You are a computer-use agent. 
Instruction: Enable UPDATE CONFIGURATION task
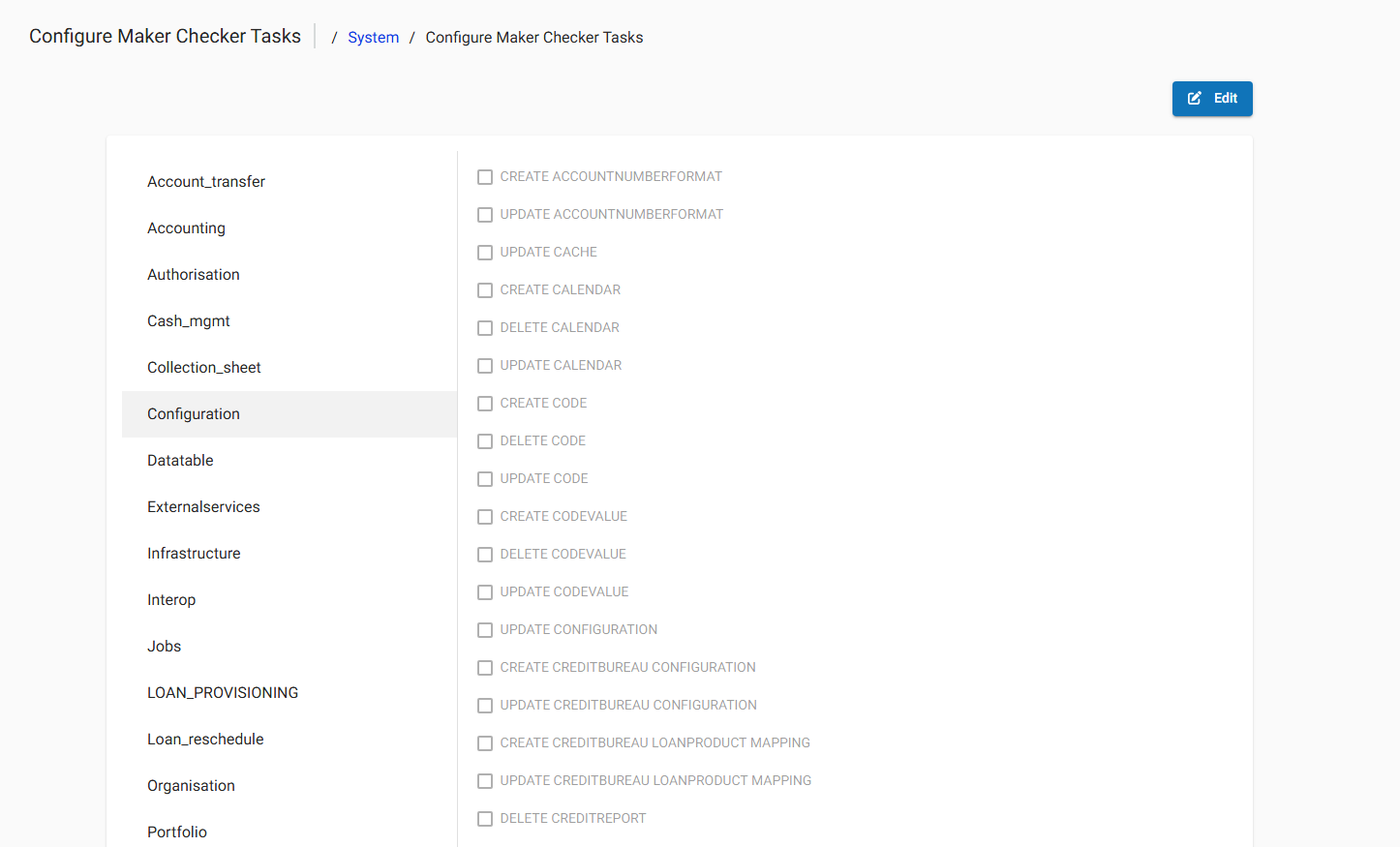pyautogui.click(x=485, y=629)
